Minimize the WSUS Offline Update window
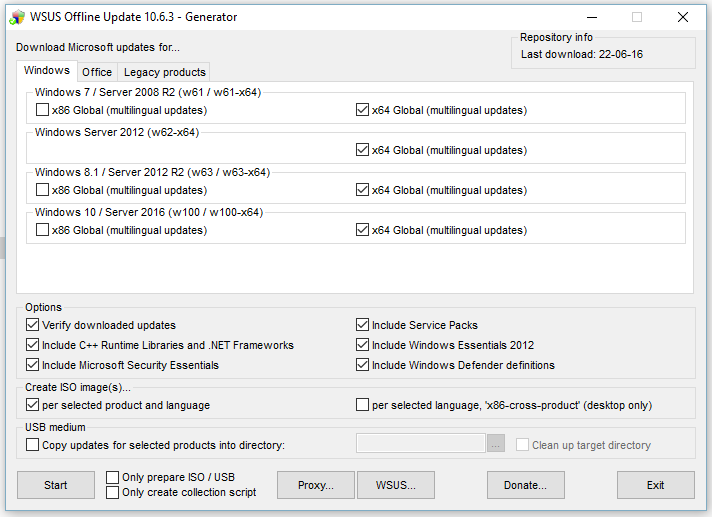Viewport: 712px width, 517px height. coord(592,17)
